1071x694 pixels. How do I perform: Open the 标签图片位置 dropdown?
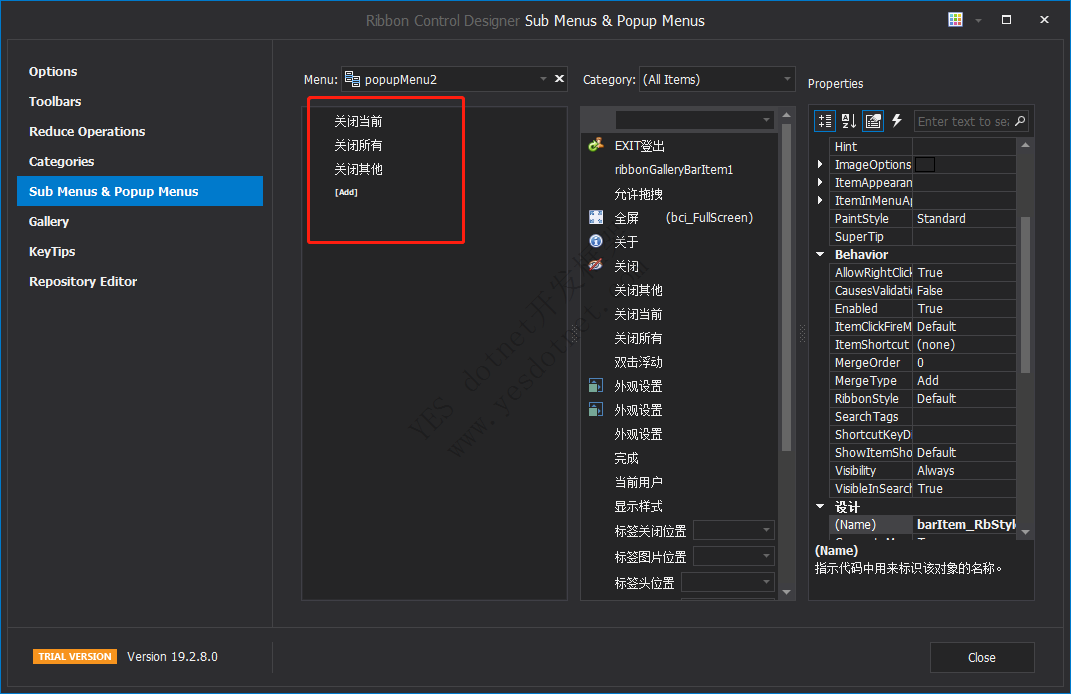(766, 556)
